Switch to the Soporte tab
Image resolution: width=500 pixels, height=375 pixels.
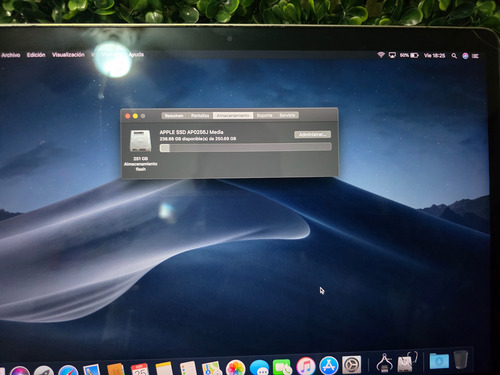[265, 115]
